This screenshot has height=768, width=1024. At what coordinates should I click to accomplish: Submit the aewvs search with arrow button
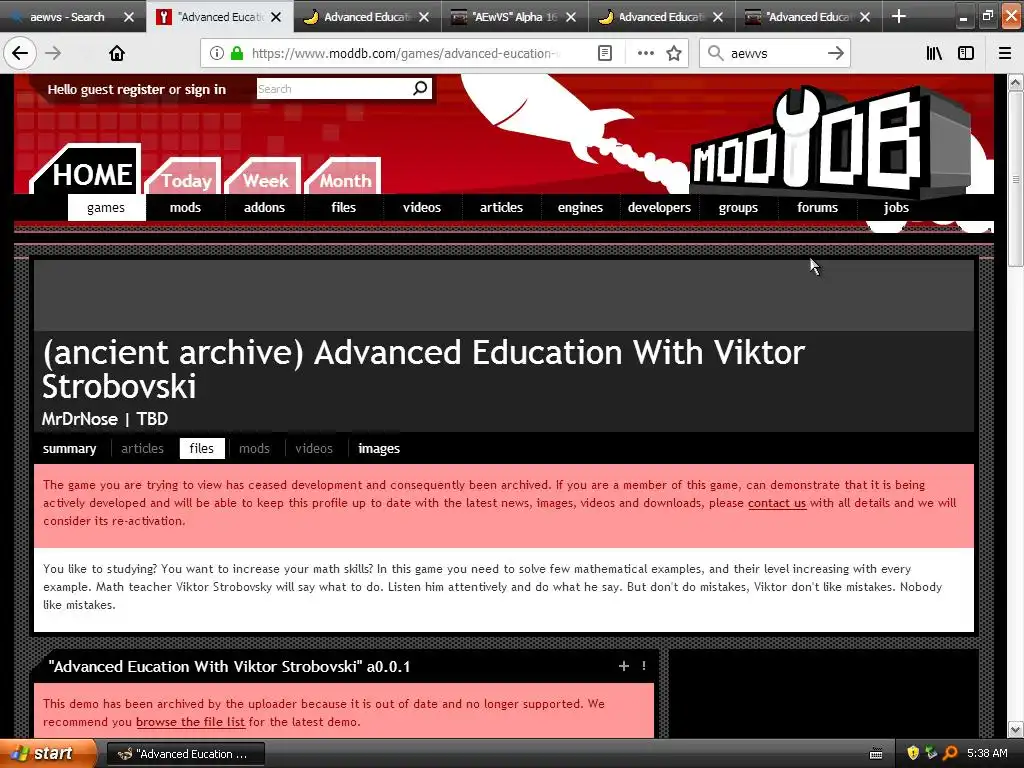[x=836, y=53]
